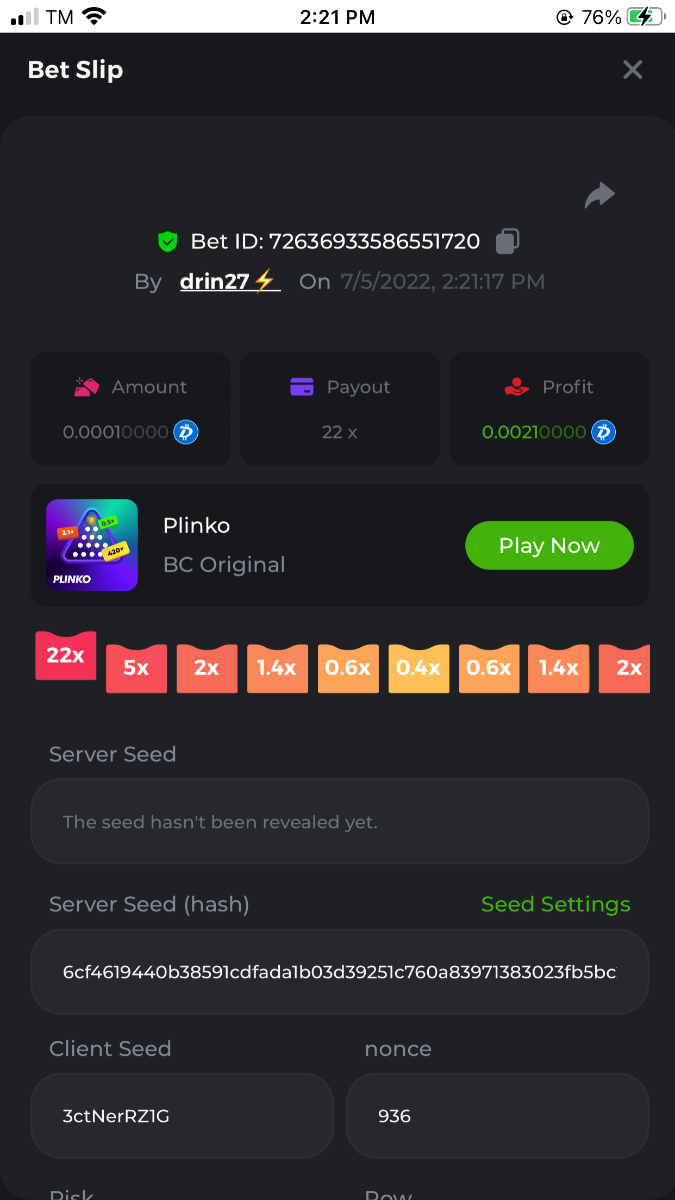
Task: Open the Plinko game thumbnail
Action: click(x=92, y=545)
